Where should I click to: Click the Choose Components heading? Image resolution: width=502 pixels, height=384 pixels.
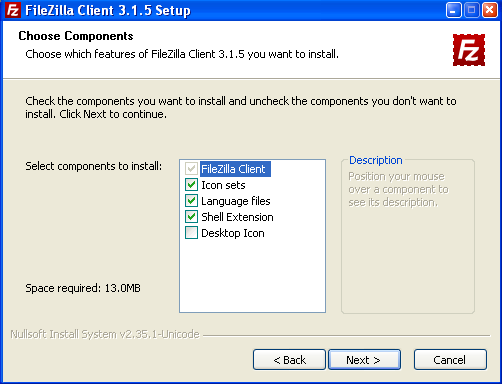click(76, 36)
